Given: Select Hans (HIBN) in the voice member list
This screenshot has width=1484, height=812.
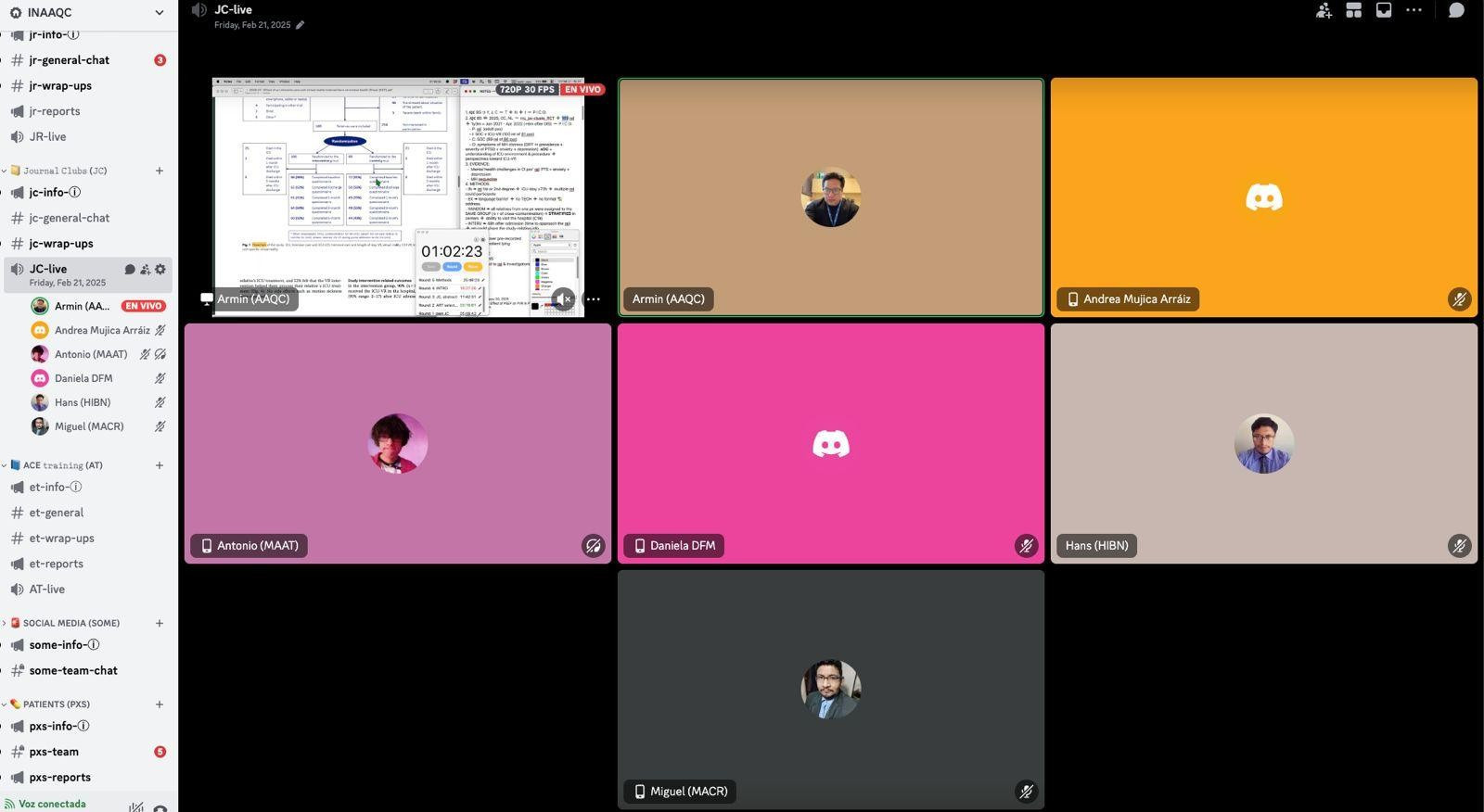Looking at the screenshot, I should tap(83, 402).
